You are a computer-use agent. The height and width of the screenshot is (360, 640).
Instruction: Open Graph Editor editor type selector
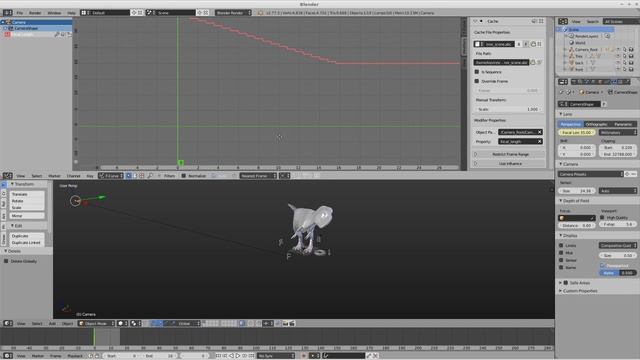(8, 176)
